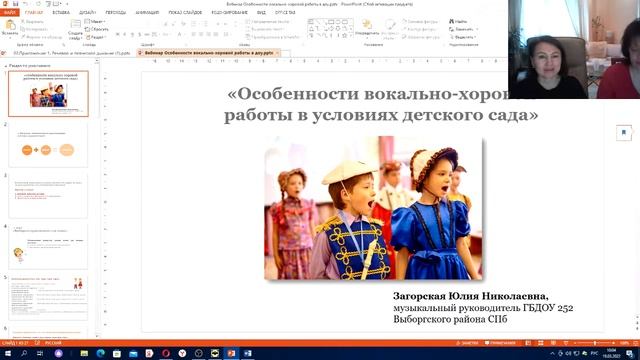Open the OFFICE TAB ribbon tab

tap(285, 13)
